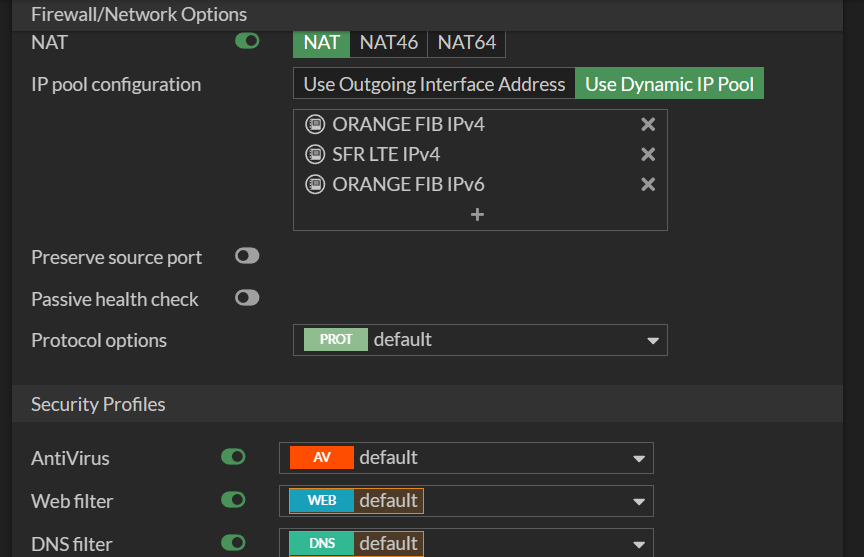Click the orange AV profile badge
Viewport: 864px width, 557px height.
tap(321, 458)
